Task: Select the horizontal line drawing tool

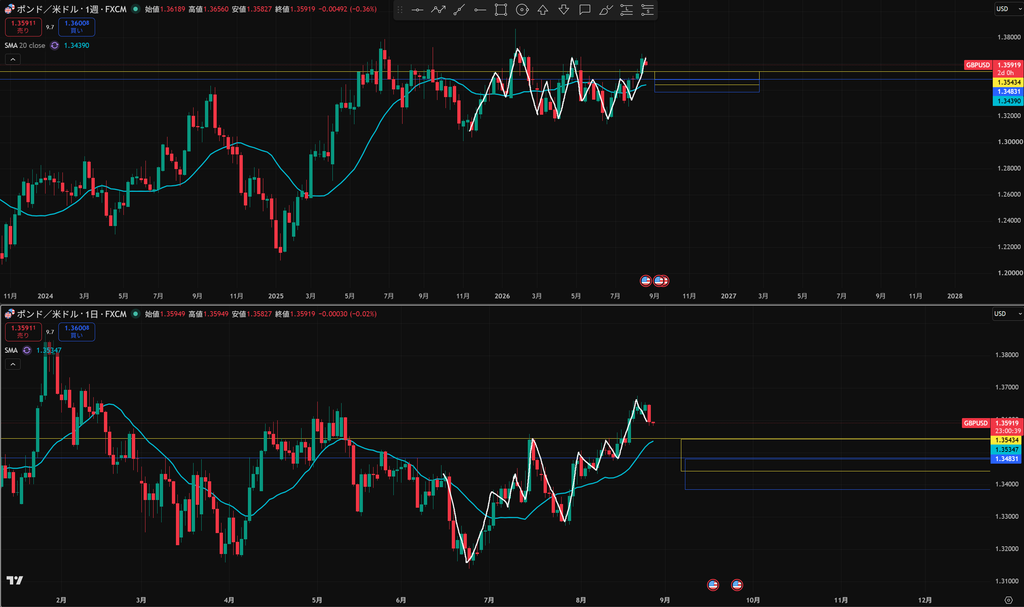Action: 417,10
